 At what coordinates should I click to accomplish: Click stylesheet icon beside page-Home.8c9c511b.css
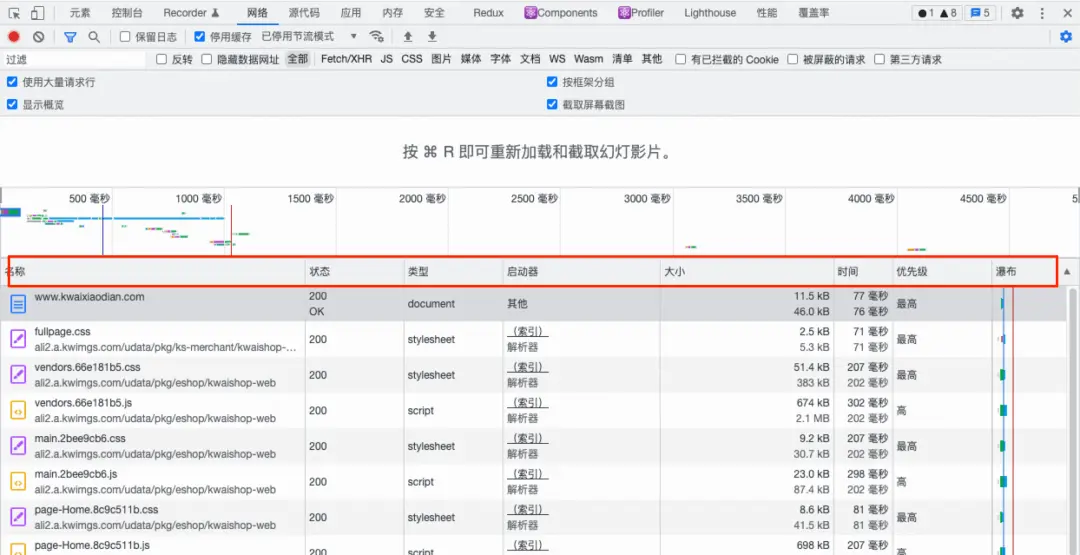19,517
